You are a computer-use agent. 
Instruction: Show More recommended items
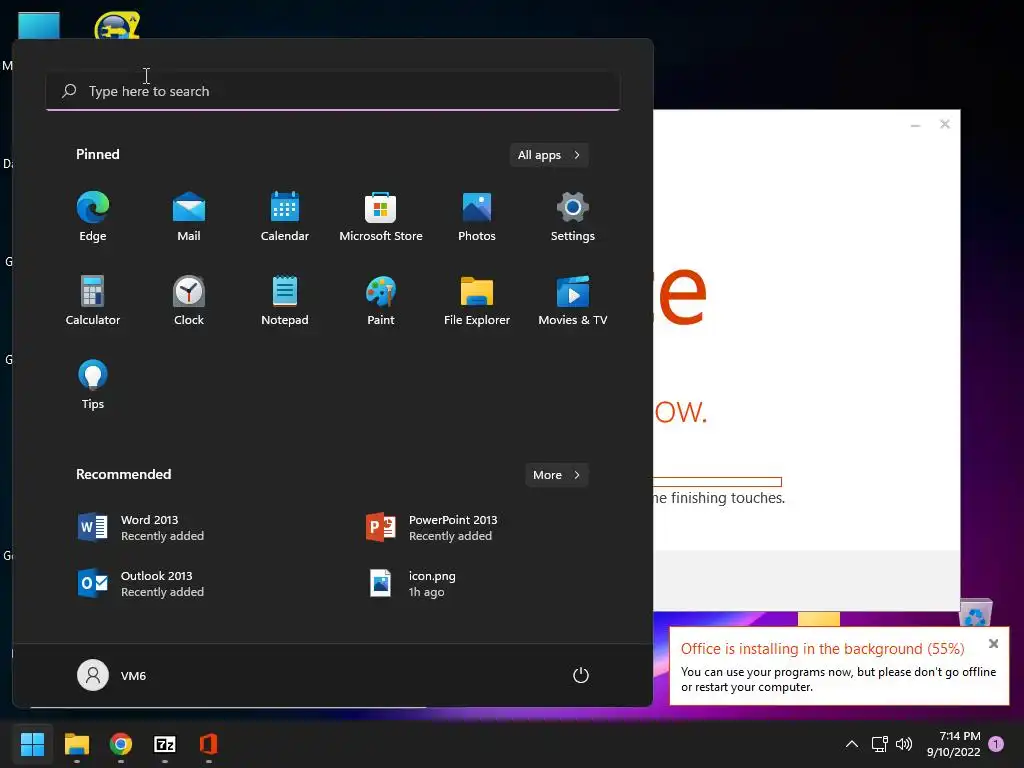(556, 475)
